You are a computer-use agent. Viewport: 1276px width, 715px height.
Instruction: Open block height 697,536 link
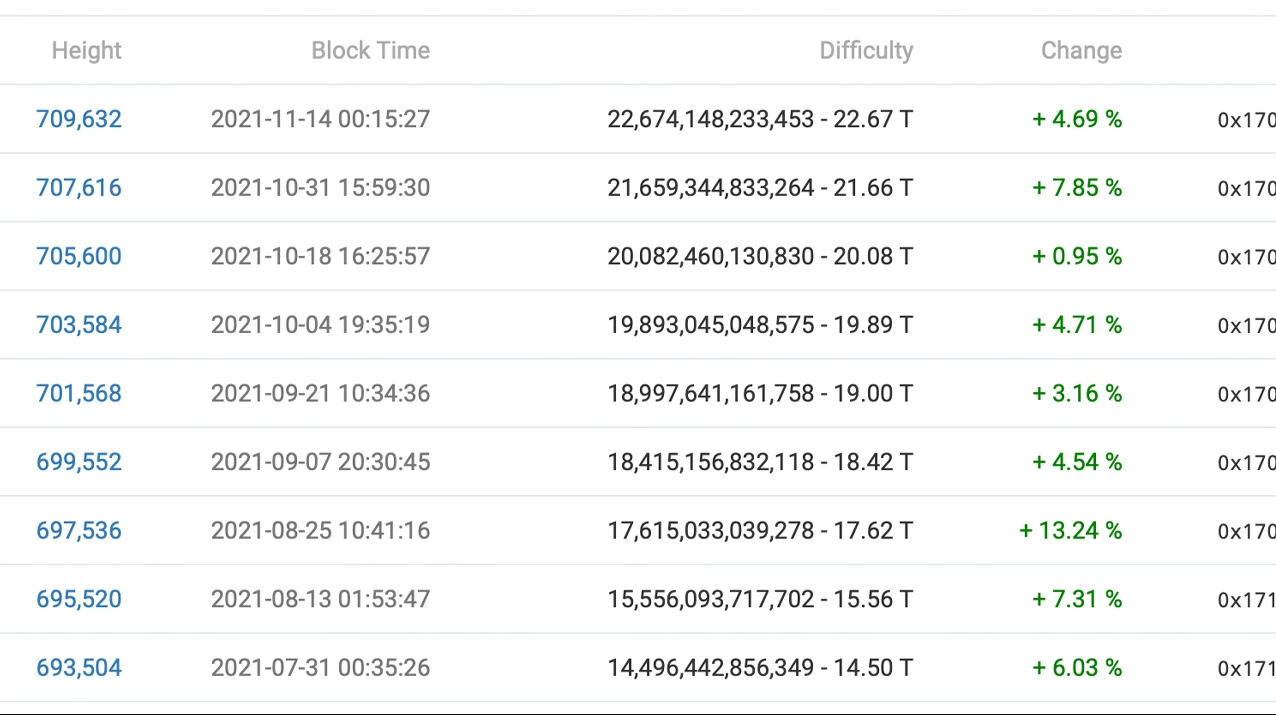pos(79,530)
